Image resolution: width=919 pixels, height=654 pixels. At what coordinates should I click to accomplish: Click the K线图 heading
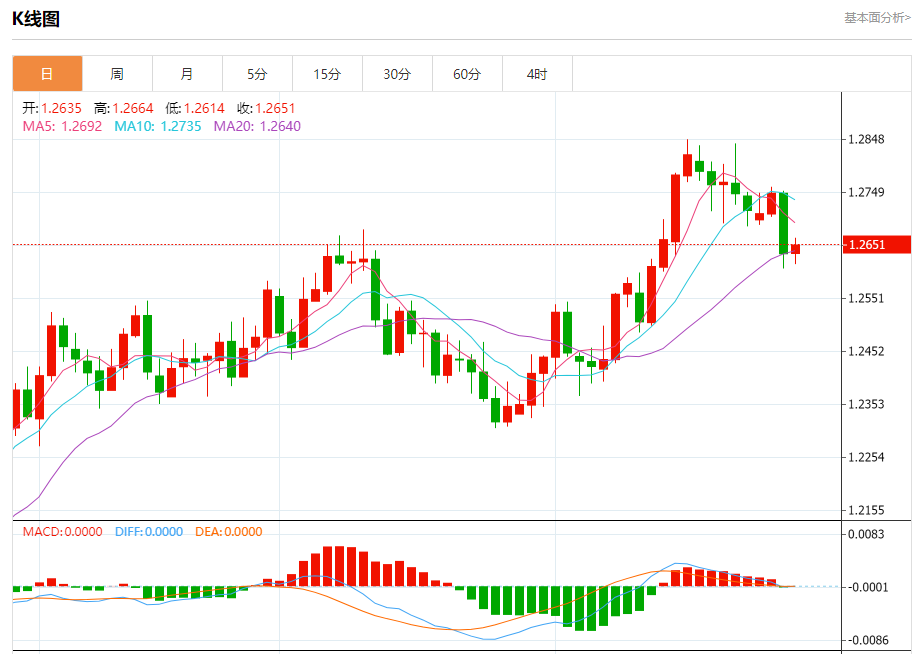point(36,19)
